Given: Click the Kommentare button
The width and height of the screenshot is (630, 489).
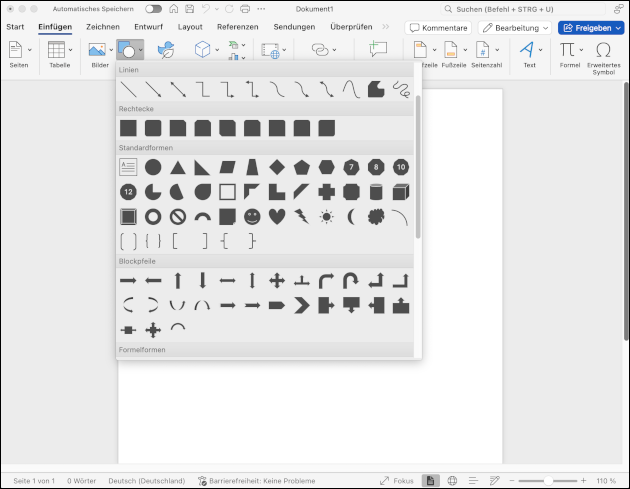Looking at the screenshot, I should pos(438,28).
